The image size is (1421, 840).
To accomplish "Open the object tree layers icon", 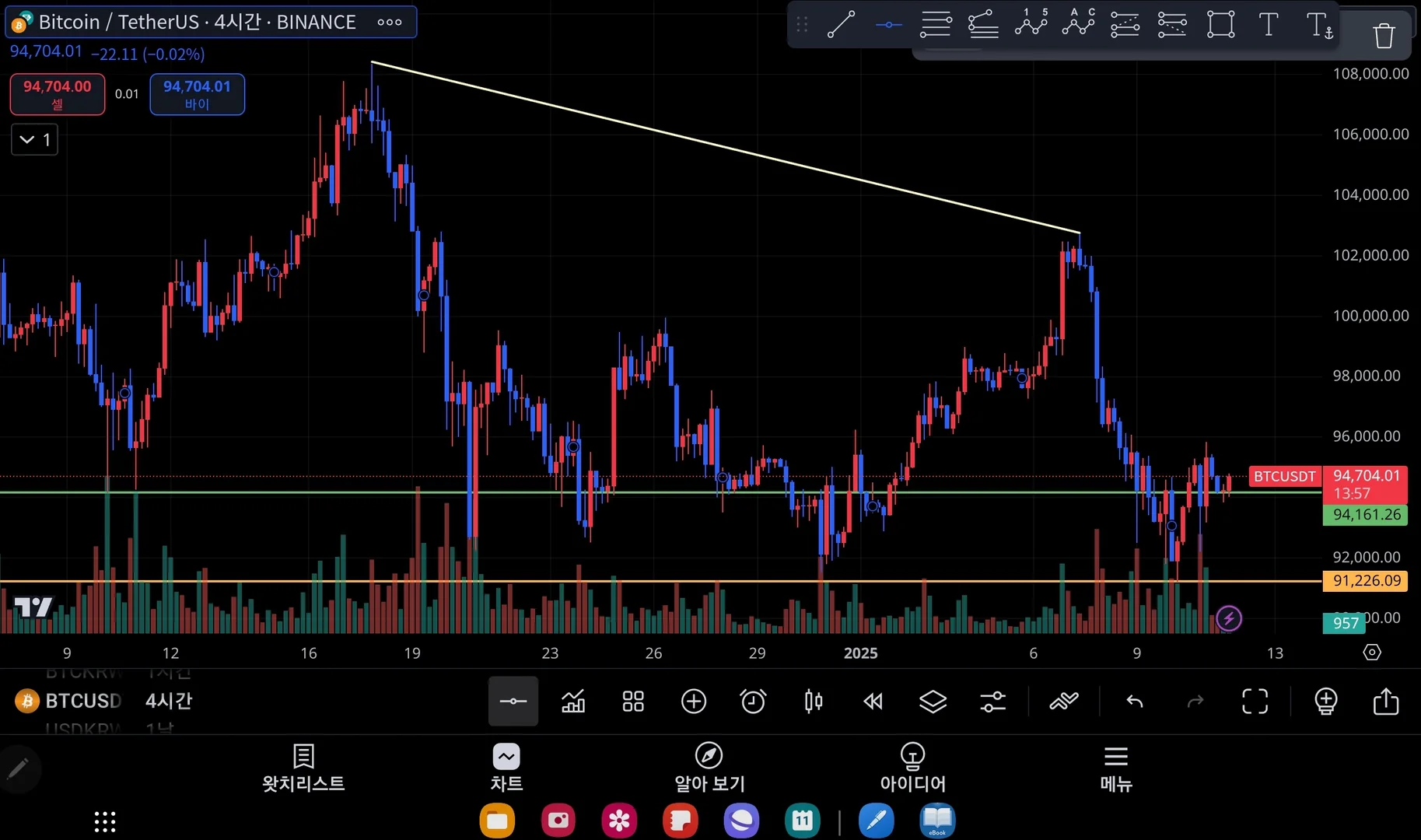I will pyautogui.click(x=933, y=702).
